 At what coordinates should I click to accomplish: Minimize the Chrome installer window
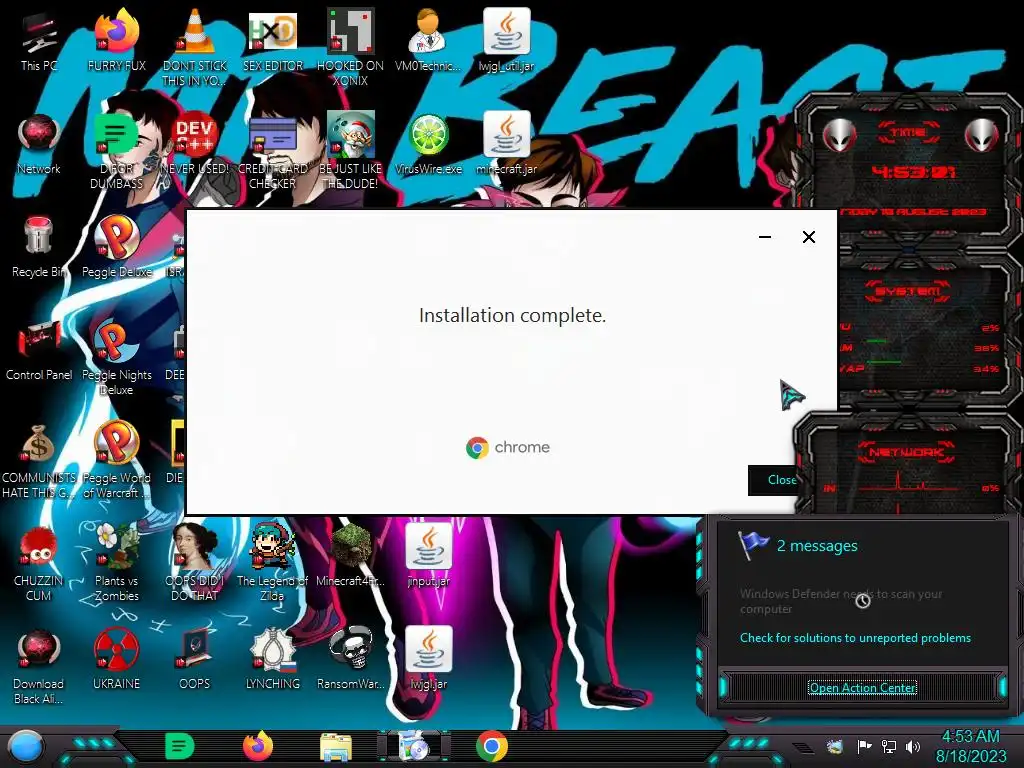(x=765, y=237)
